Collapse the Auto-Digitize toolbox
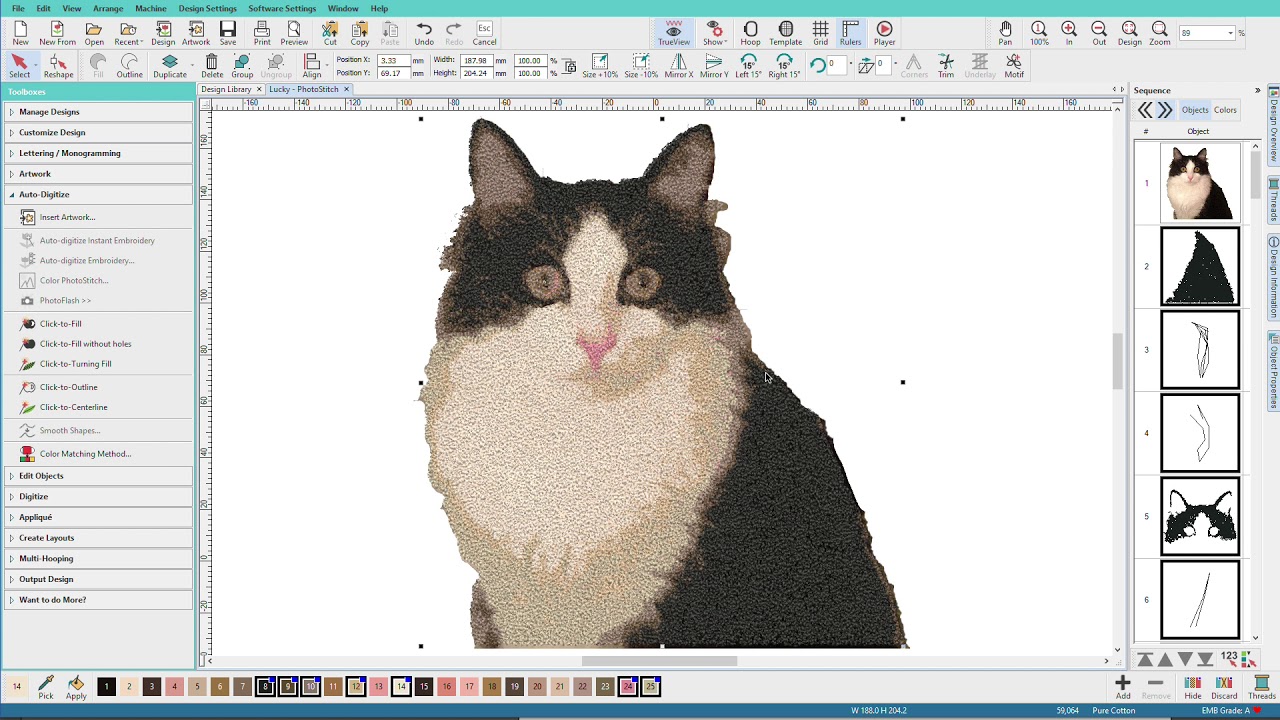 98,194
